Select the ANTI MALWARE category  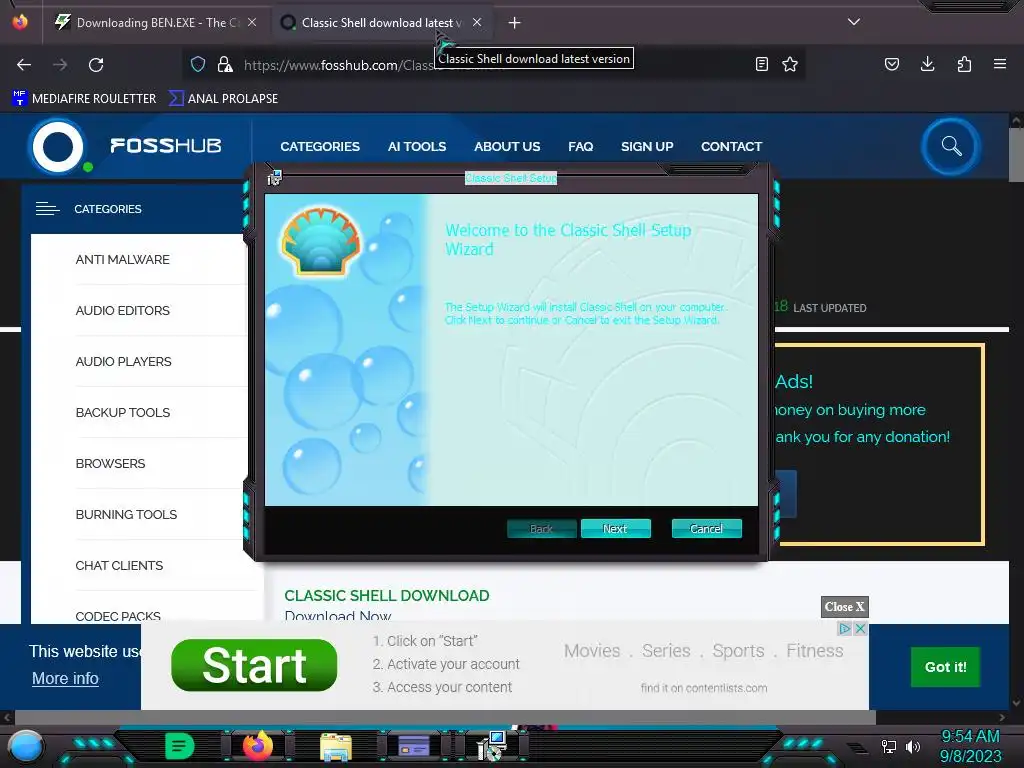(x=123, y=259)
